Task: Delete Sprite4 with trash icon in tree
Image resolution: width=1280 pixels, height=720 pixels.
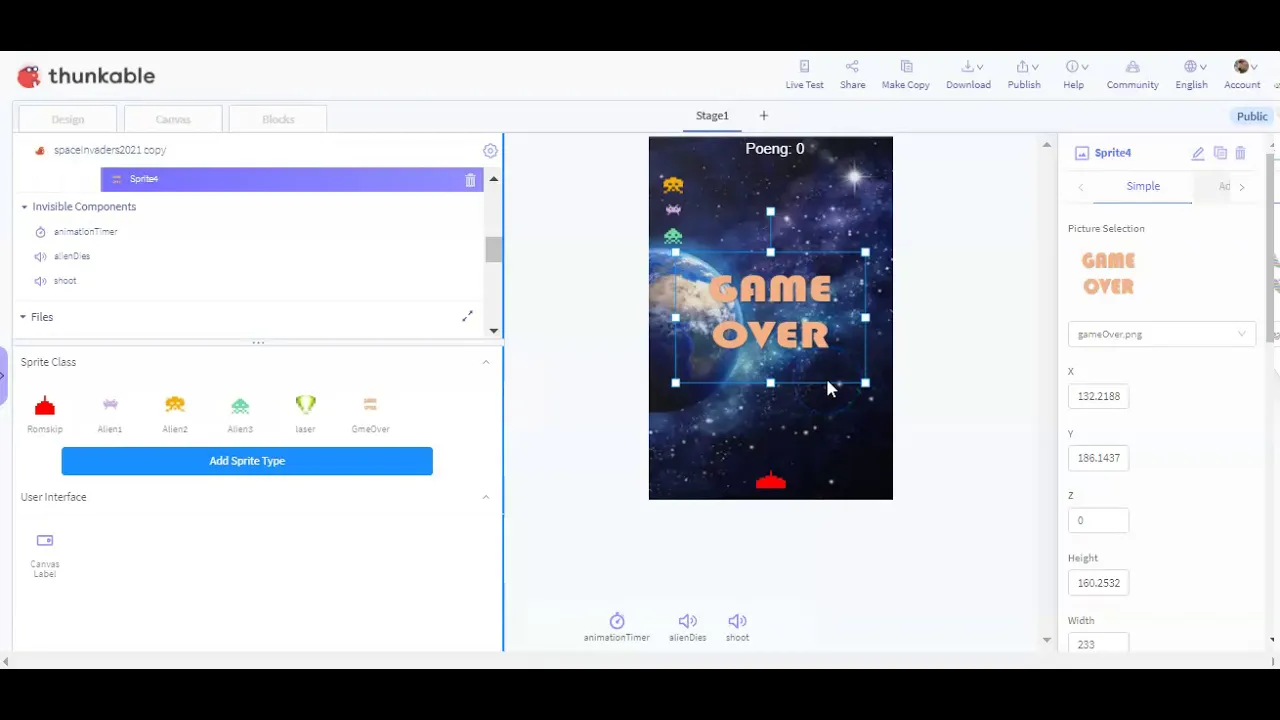Action: [470, 180]
